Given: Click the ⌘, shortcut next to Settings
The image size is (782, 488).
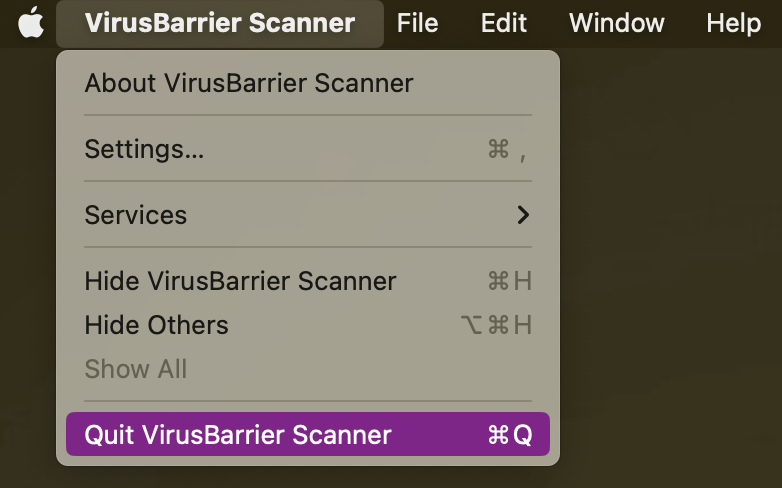Looking at the screenshot, I should [507, 150].
